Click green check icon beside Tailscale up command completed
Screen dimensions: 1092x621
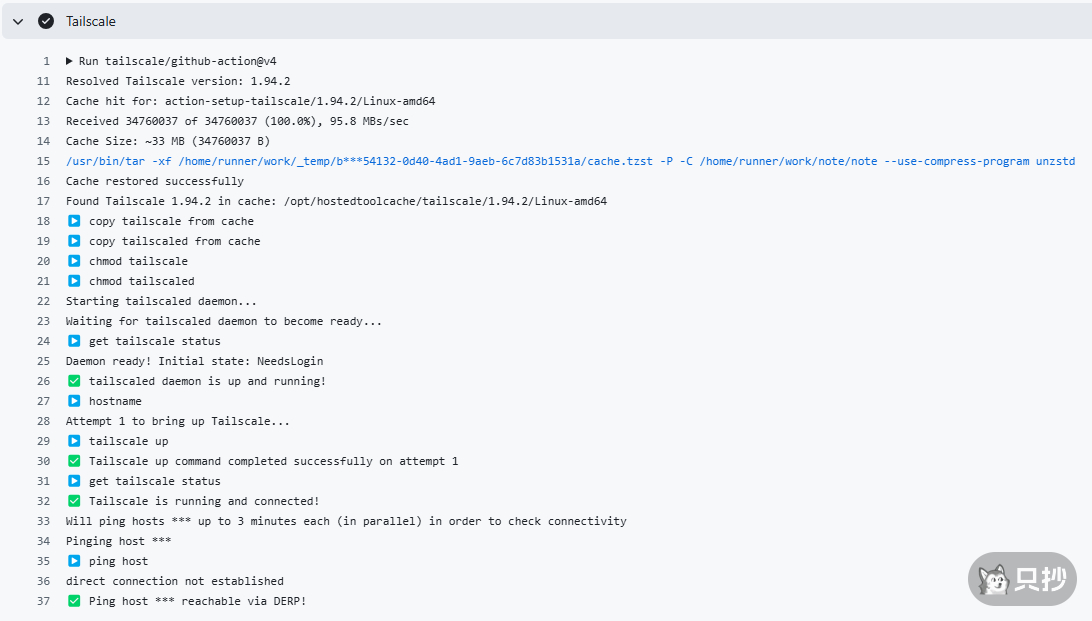(x=75, y=461)
